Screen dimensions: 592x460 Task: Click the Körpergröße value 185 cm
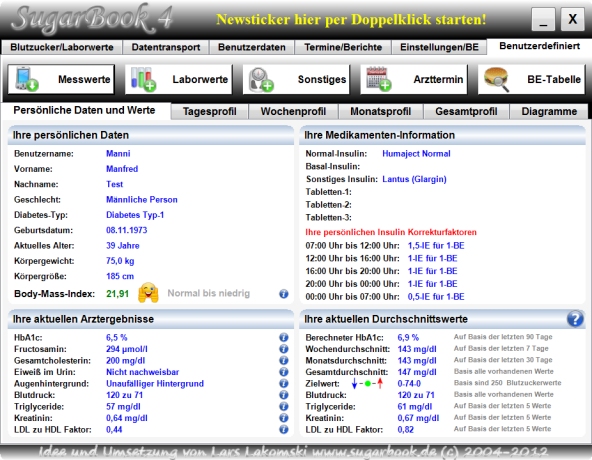(x=120, y=276)
